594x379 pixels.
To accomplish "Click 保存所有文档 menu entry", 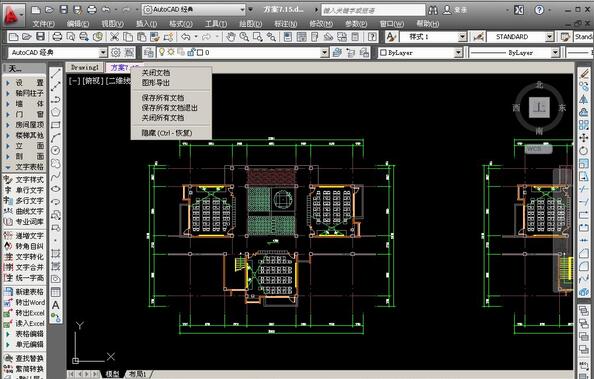I will point(163,98).
